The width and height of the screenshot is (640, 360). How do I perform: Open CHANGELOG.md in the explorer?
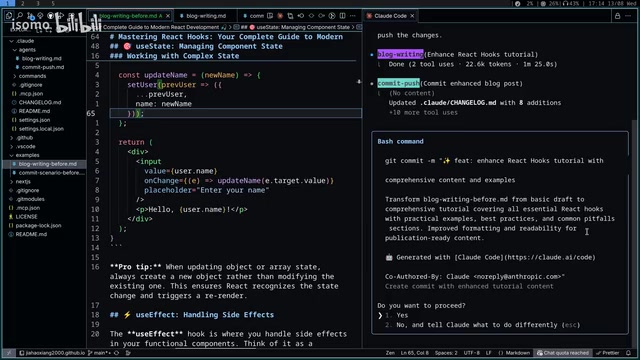40,102
